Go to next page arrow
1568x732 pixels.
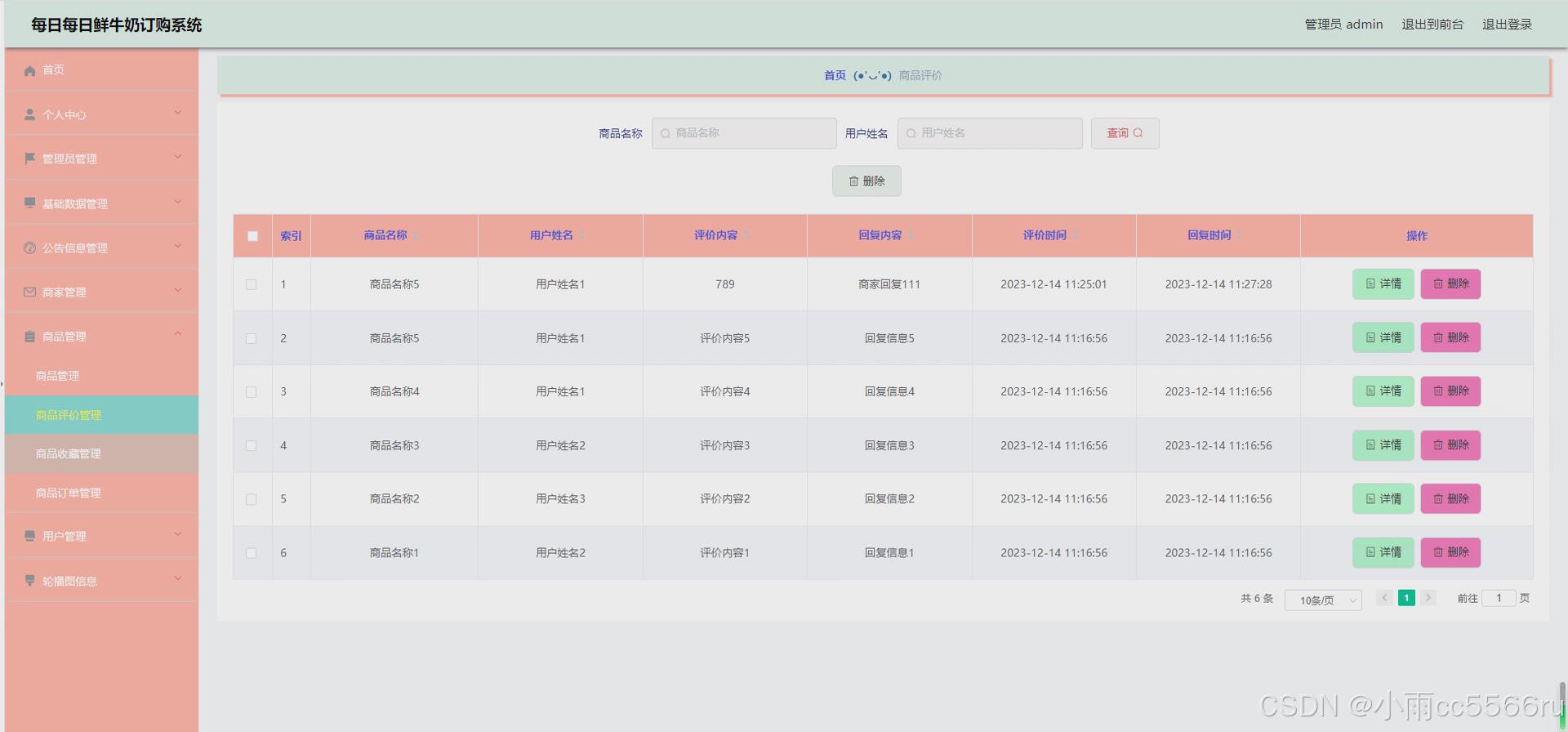[1428, 598]
